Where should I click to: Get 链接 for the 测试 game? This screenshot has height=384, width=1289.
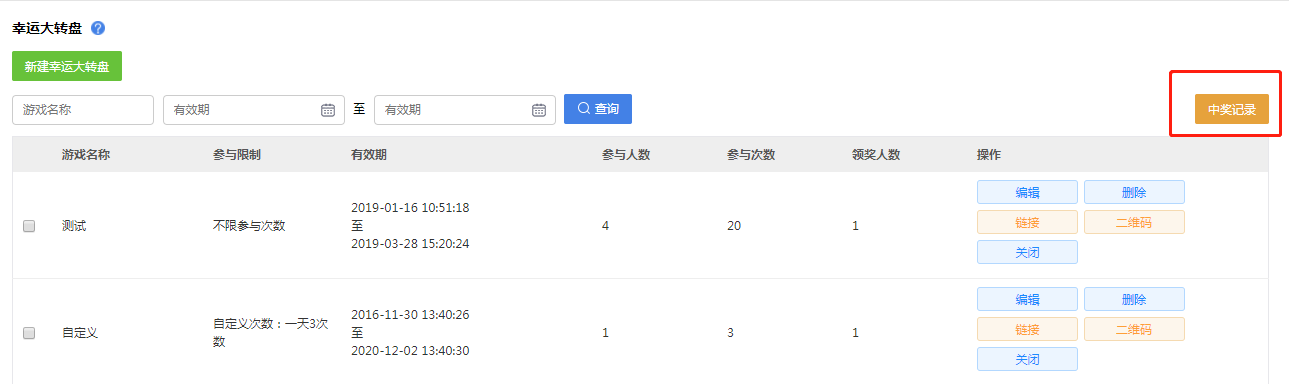coord(1027,222)
